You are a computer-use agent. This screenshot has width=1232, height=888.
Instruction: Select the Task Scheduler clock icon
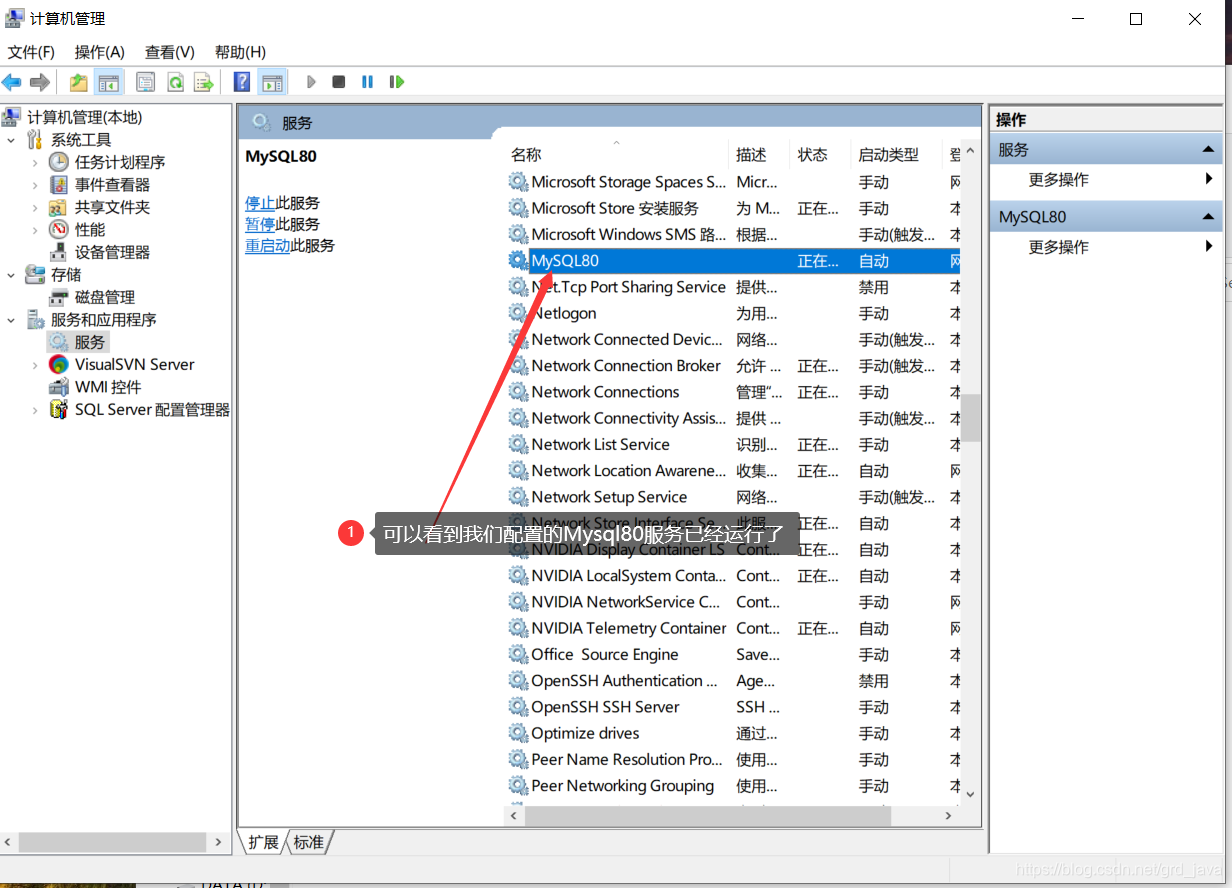pos(59,162)
